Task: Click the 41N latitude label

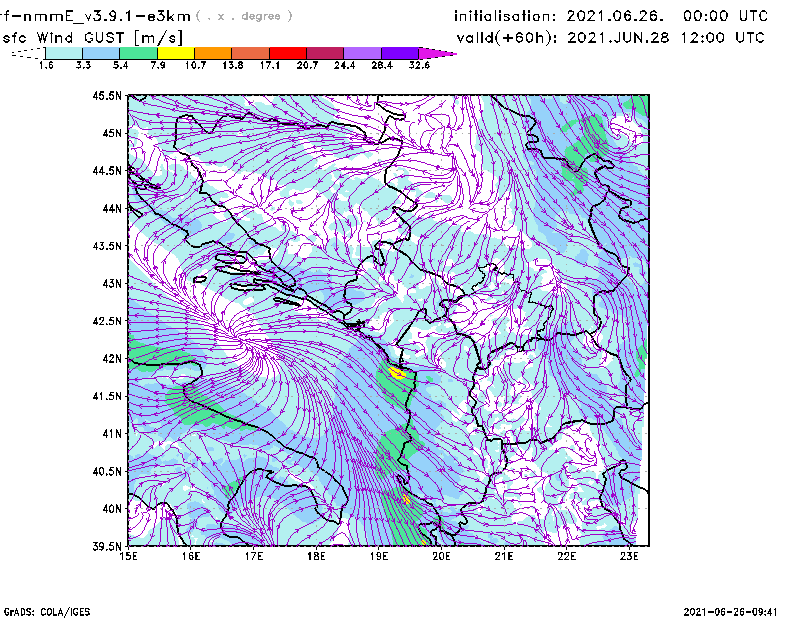Action: click(112, 434)
